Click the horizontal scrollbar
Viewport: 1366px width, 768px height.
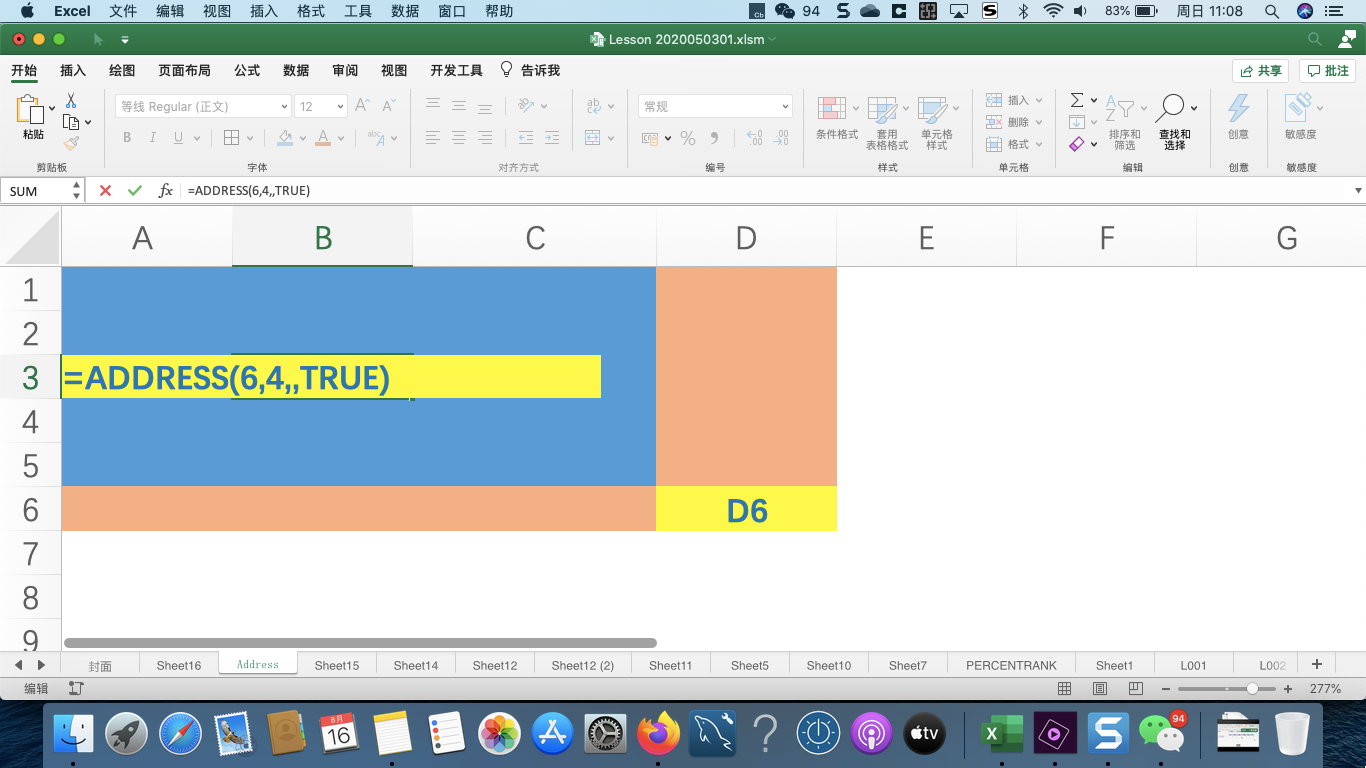coord(360,643)
